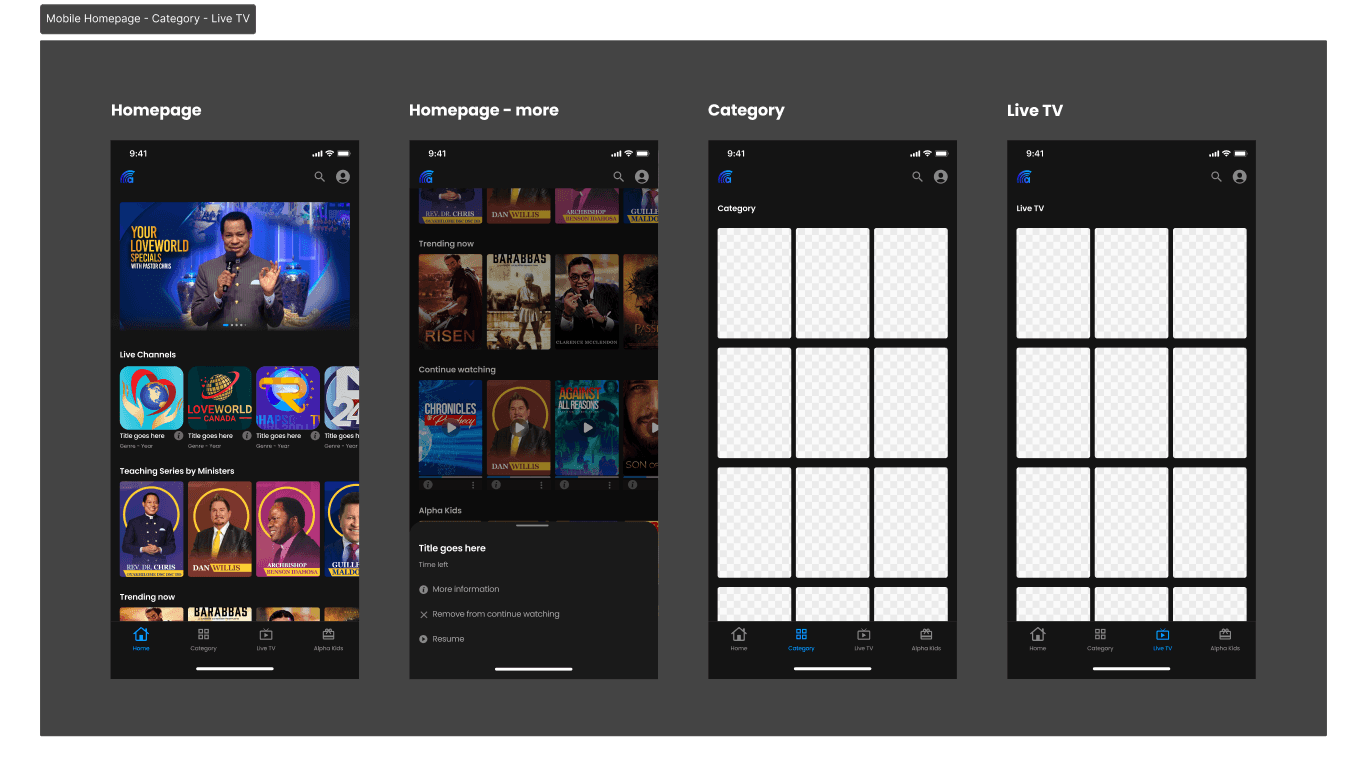The width and height of the screenshot is (1367, 777).
Task: Select Alpha Kids tab on Live TV screen
Action: point(1225,640)
